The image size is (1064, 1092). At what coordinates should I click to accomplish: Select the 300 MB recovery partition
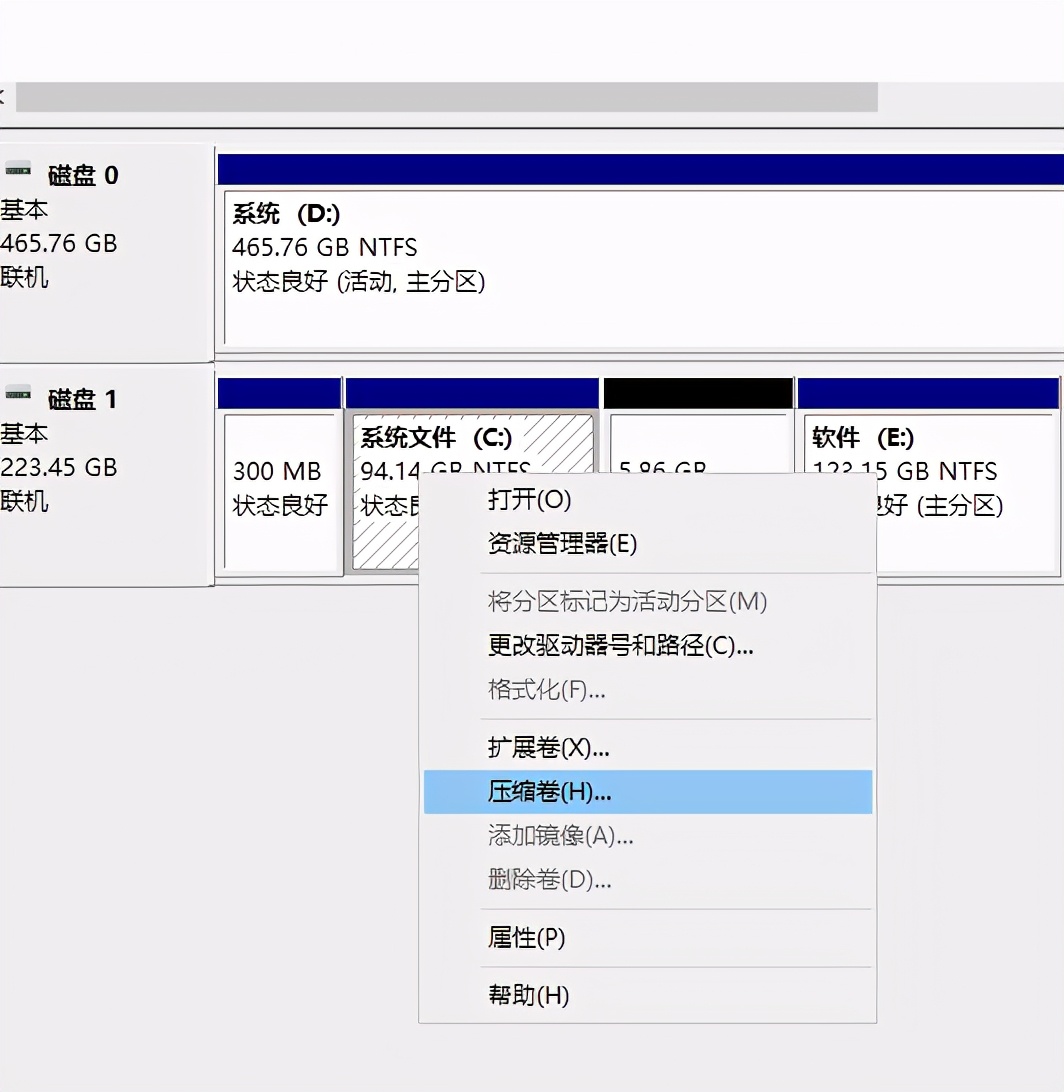click(x=280, y=490)
